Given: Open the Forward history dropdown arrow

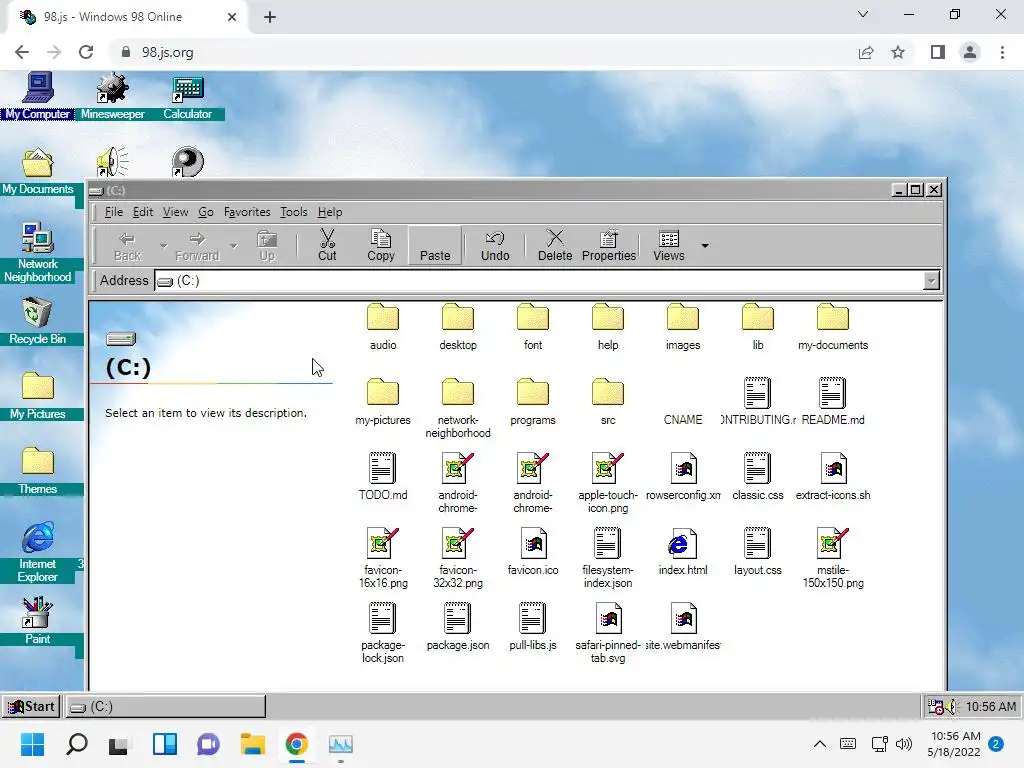Looking at the screenshot, I should pos(233,246).
